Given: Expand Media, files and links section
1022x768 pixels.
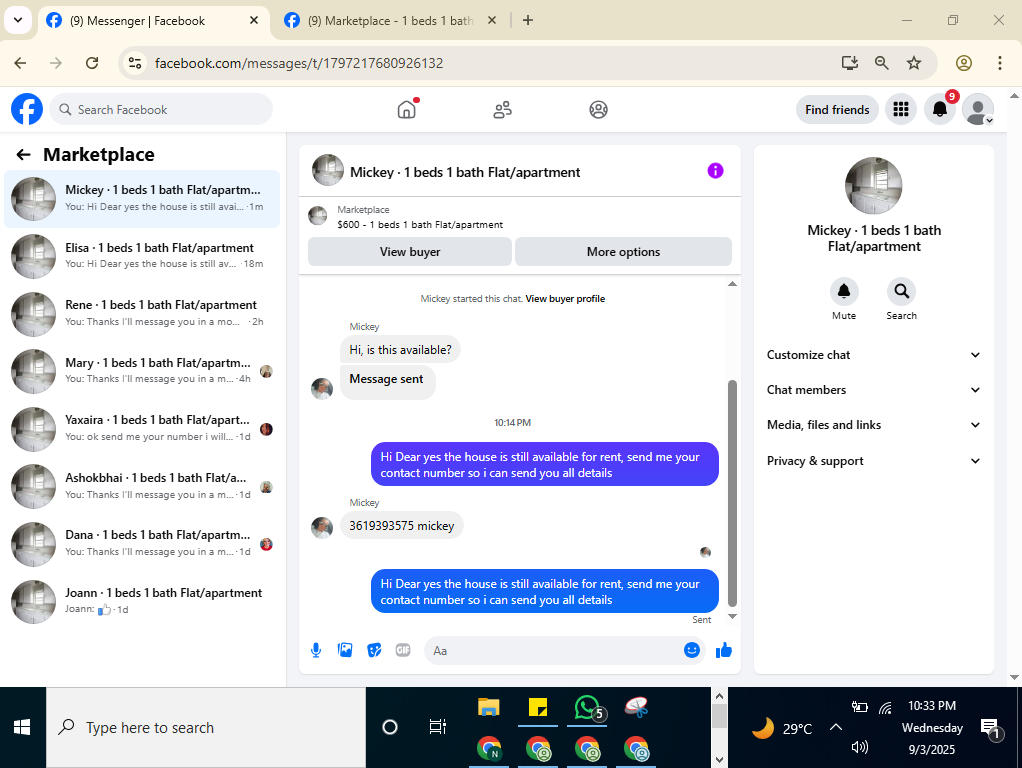Looking at the screenshot, I should click(873, 425).
